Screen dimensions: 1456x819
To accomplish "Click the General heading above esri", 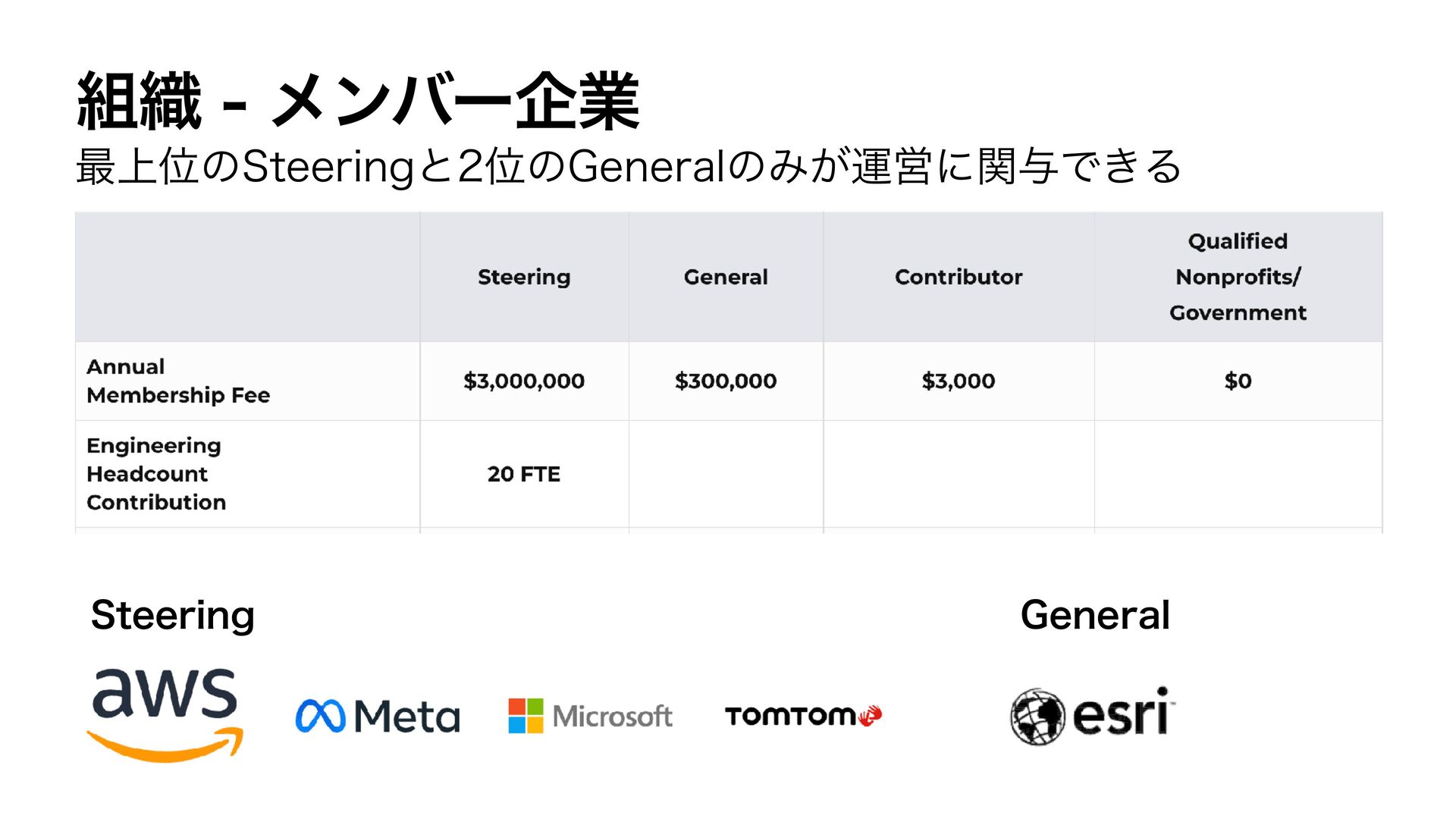I will pyautogui.click(x=1095, y=615).
